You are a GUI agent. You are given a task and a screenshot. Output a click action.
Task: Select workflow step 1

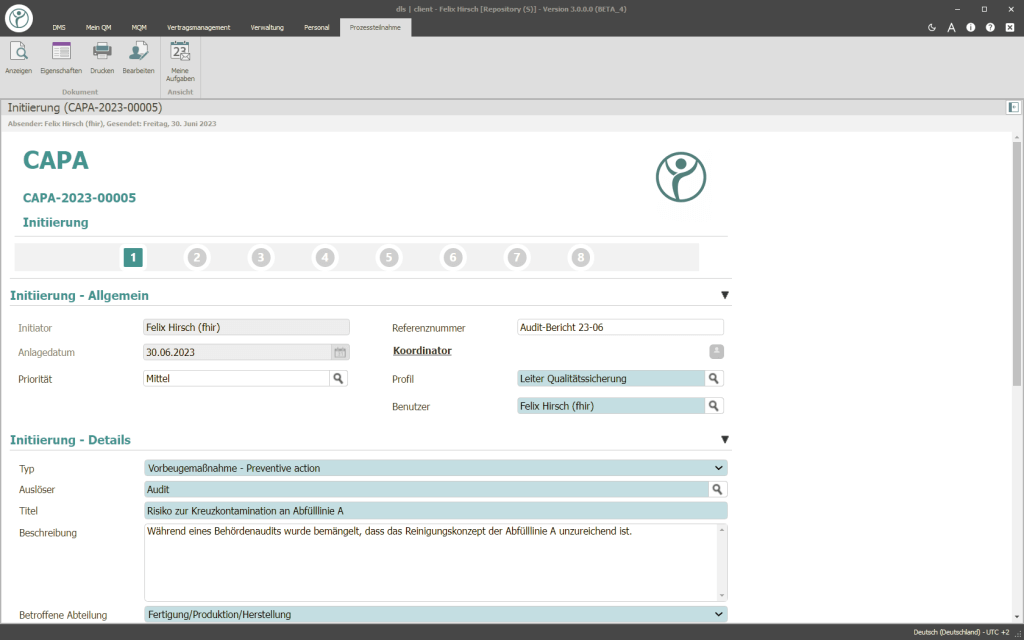click(x=133, y=257)
